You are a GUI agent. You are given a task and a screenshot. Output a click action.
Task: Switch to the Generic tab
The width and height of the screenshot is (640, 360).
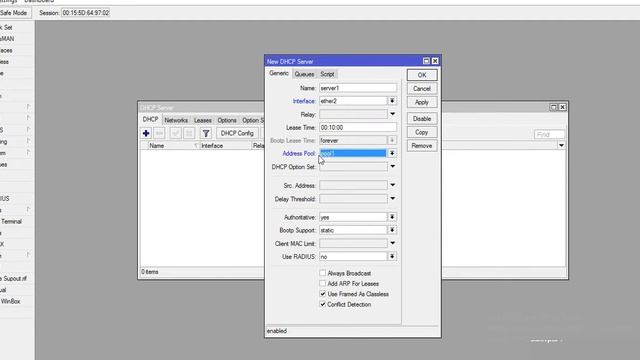[x=279, y=73]
